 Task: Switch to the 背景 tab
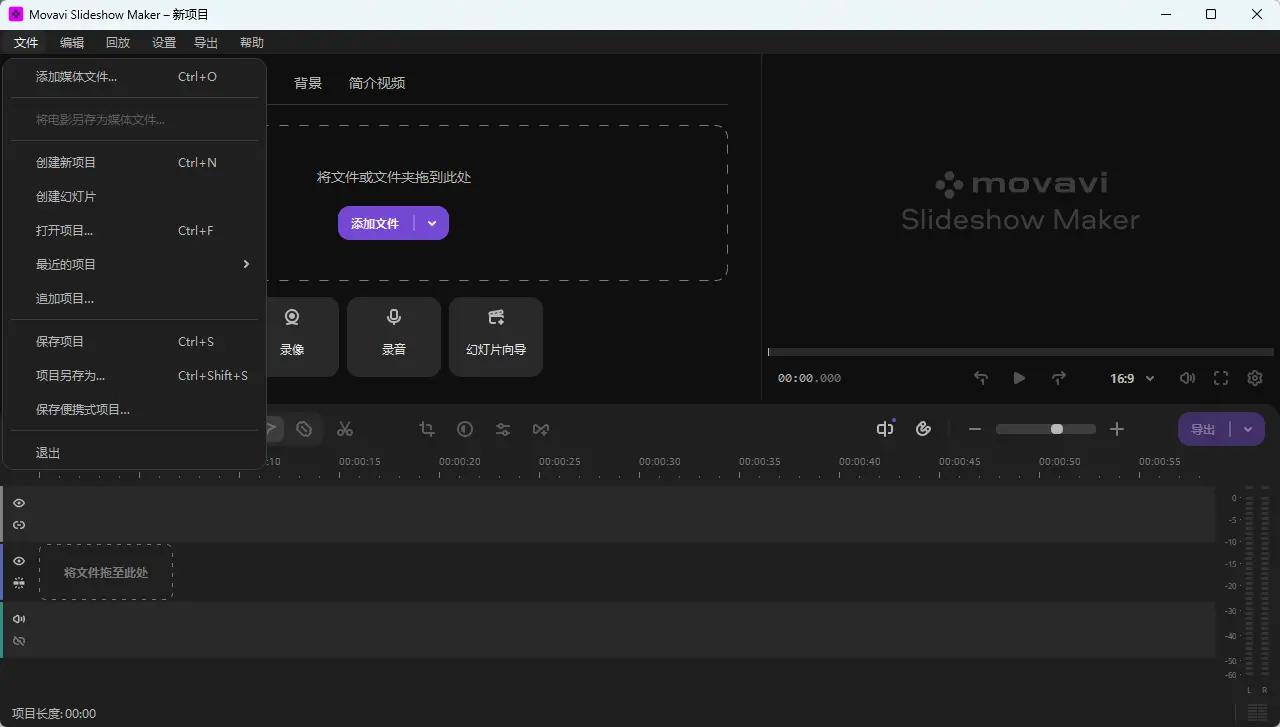point(308,83)
